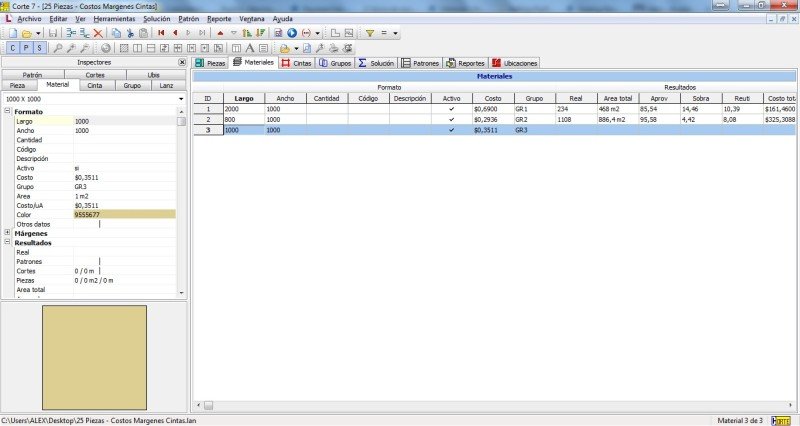Click the text 'A' toolbar icon
Screen dimensions: 800x426
(250, 48)
